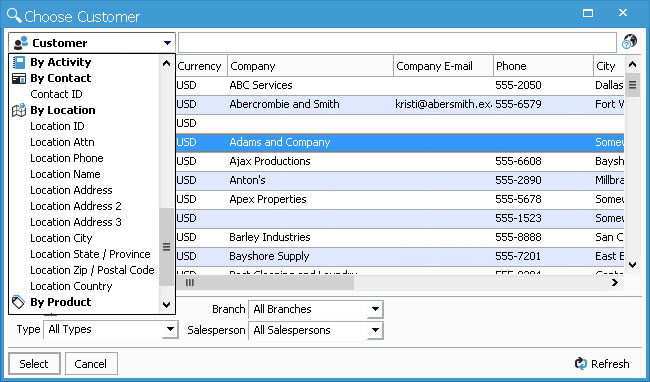This screenshot has height=382, width=650.
Task: Click the dropdown list scroll up arrow
Action: tap(167, 63)
